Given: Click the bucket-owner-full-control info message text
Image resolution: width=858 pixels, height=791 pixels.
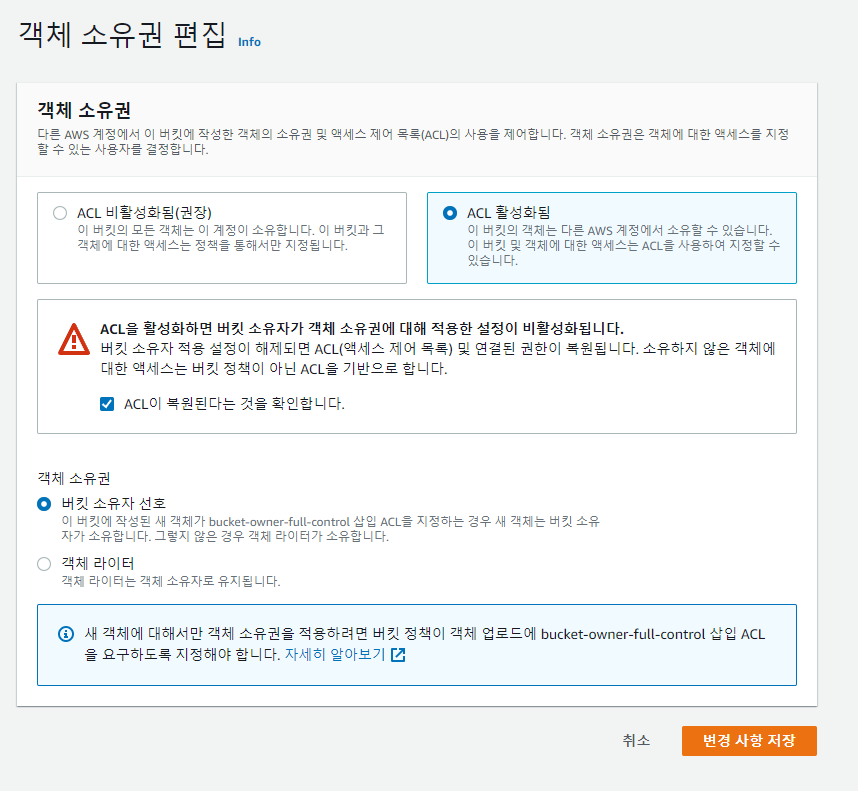Looking at the screenshot, I should pyautogui.click(x=425, y=644).
